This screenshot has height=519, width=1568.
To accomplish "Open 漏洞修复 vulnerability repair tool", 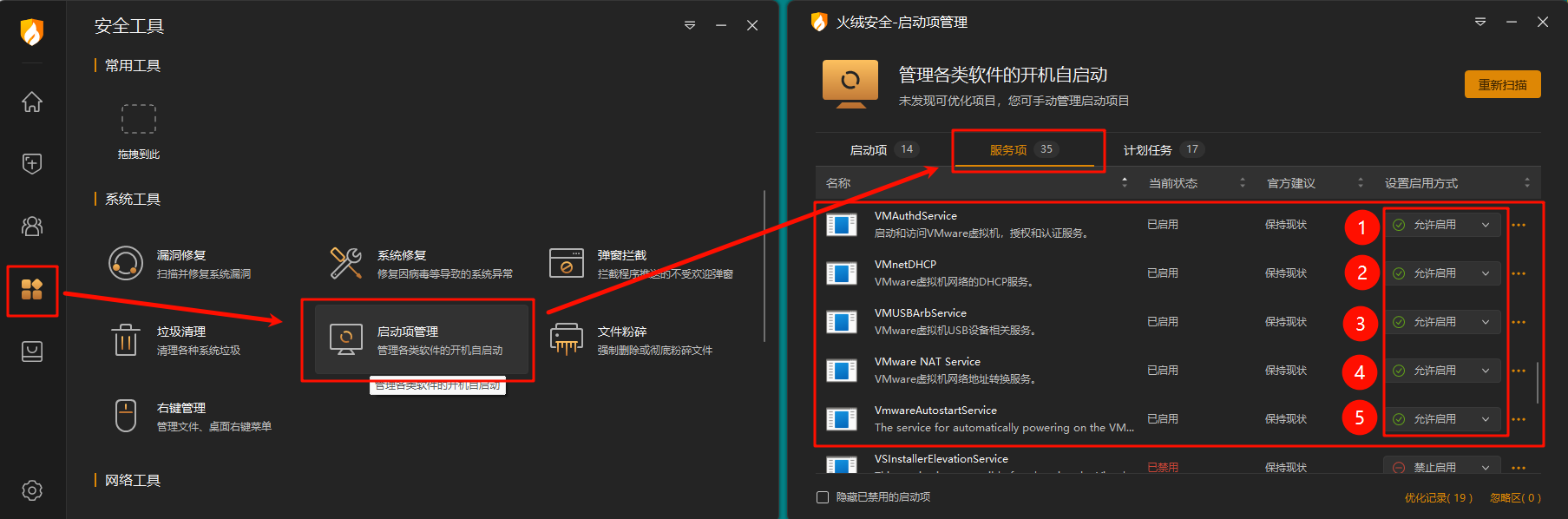I will tap(180, 264).
